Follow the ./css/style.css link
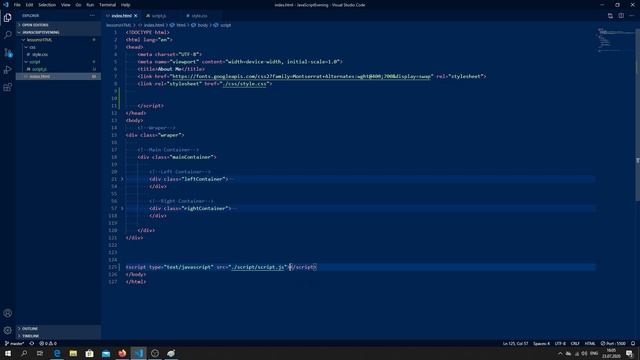 pos(245,84)
